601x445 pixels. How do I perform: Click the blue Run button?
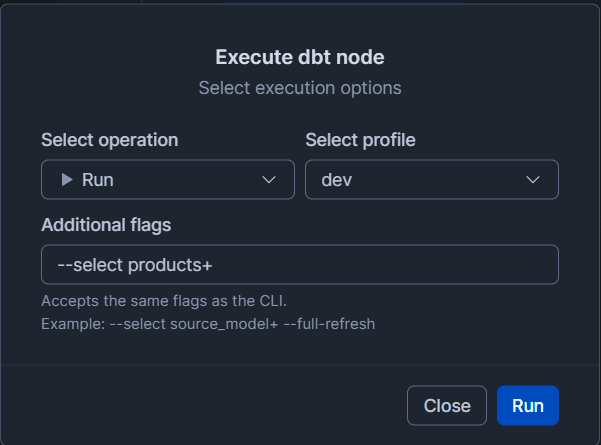click(528, 406)
